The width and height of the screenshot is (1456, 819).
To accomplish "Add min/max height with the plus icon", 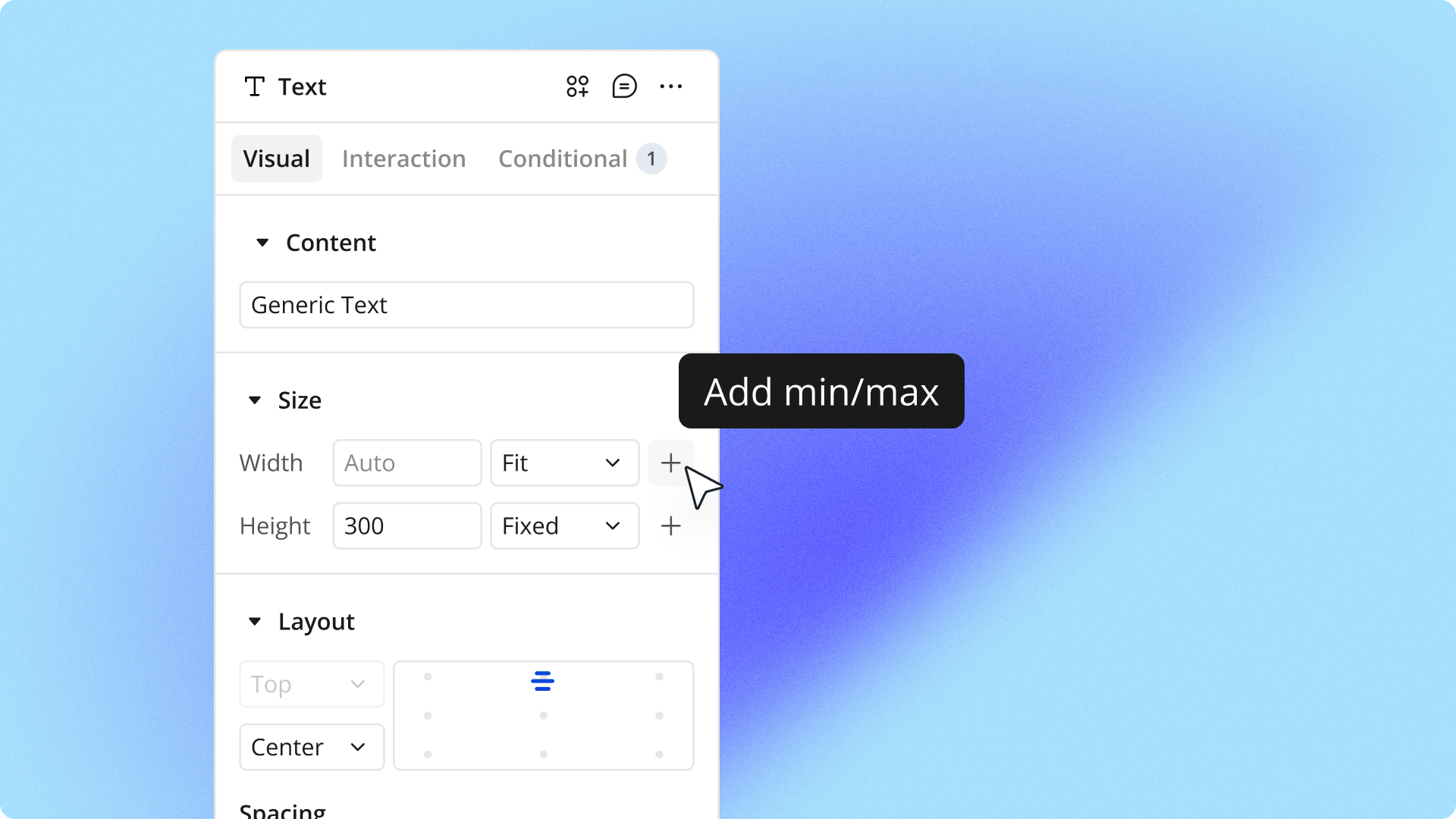I will click(x=670, y=526).
